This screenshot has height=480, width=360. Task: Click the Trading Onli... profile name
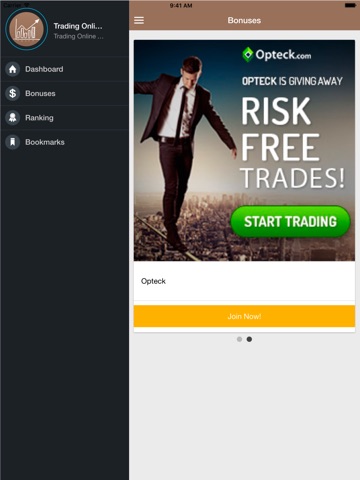(78, 26)
